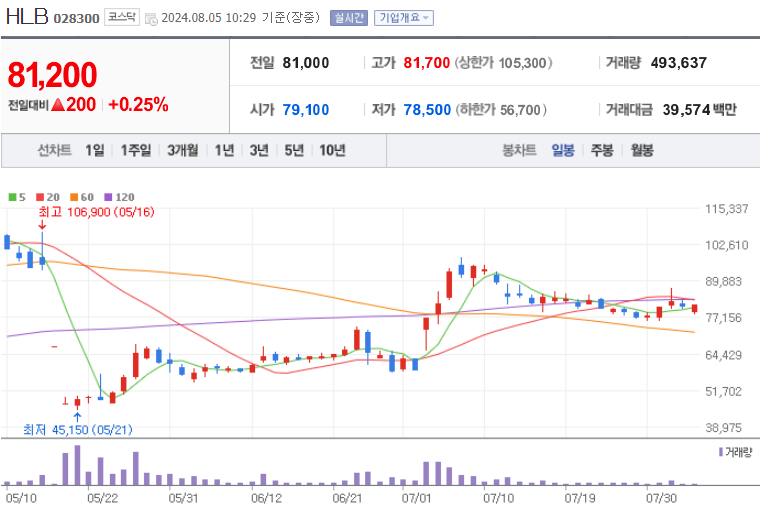This screenshot has width=760, height=510.
Task: Click the 115,337 price axis label
Action: [727, 209]
